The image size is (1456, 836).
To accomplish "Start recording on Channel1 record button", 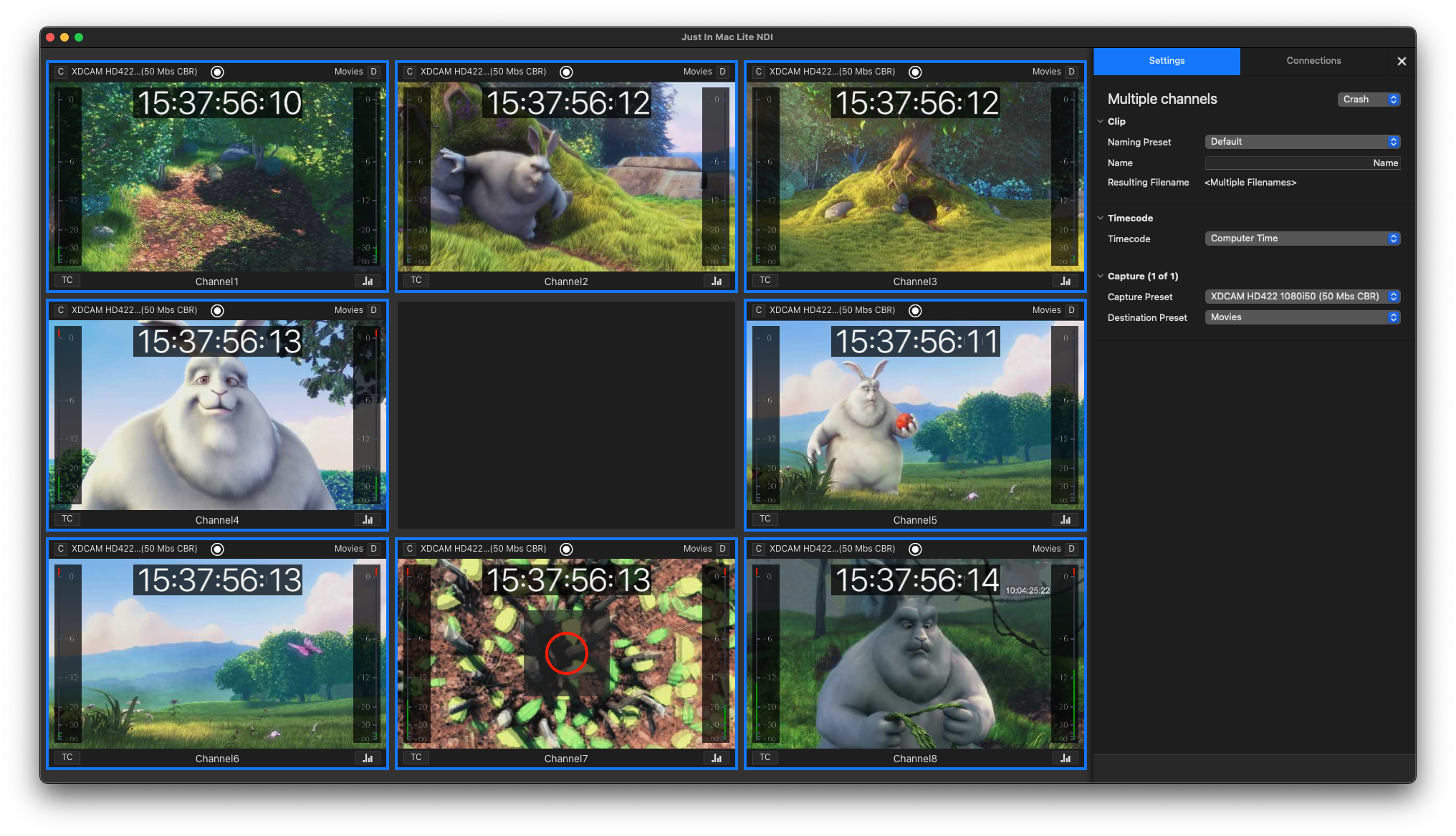I will pos(218,72).
